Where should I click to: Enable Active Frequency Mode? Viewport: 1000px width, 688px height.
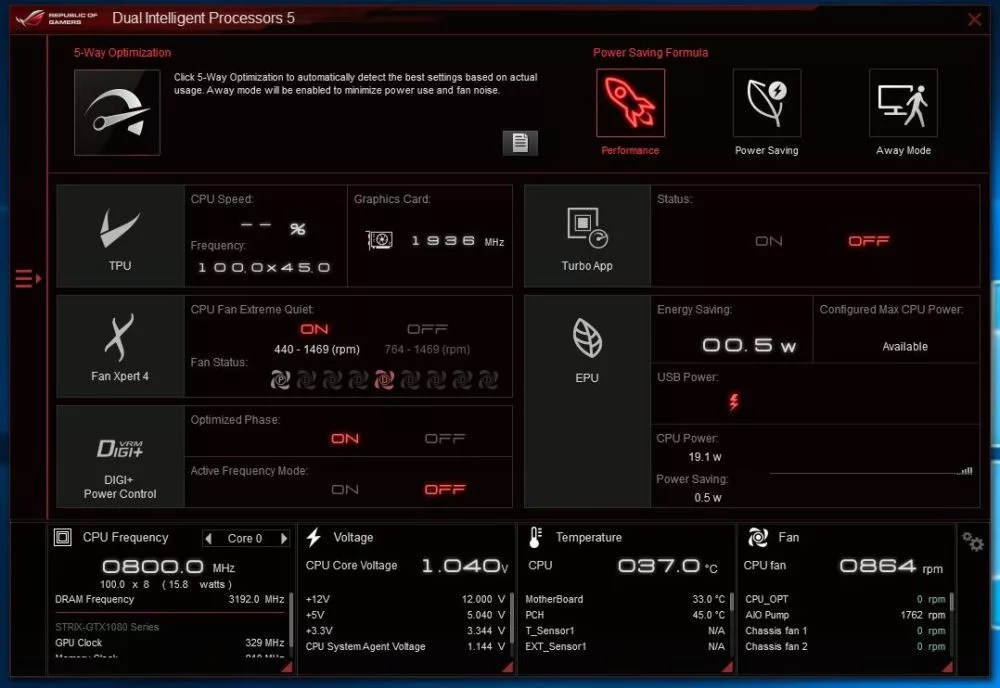coord(344,489)
